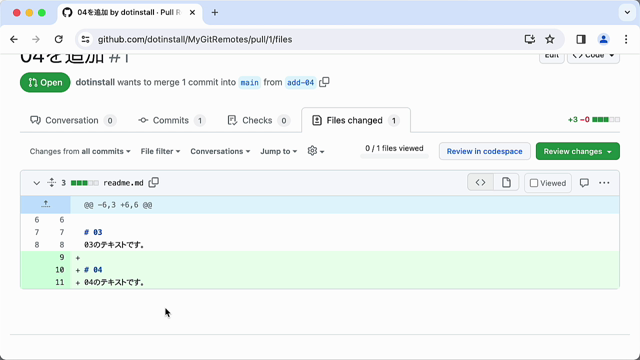Open diff view settings gear
Image resolution: width=640 pixels, height=360 pixels.
316,151
